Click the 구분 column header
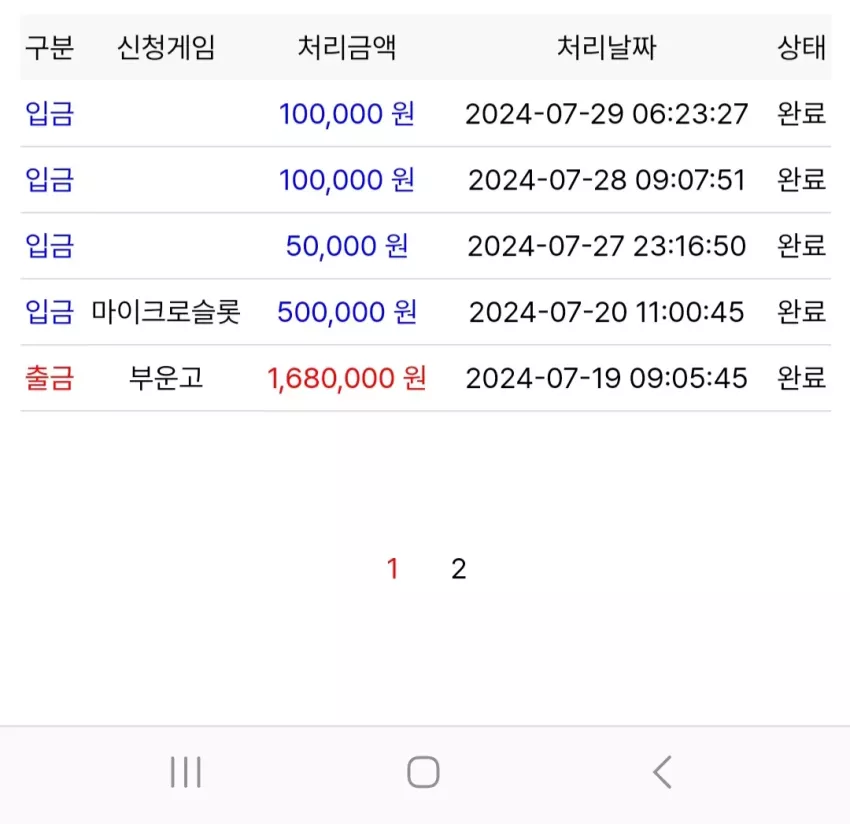Viewport: 850px width, 824px height. coord(50,47)
